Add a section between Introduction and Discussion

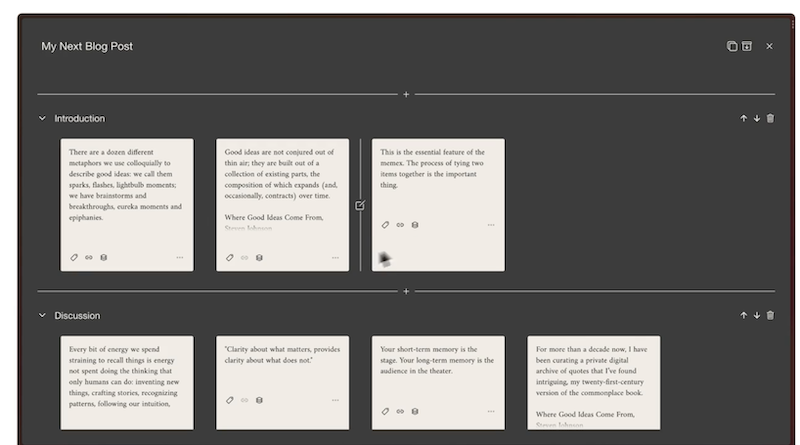click(x=406, y=291)
